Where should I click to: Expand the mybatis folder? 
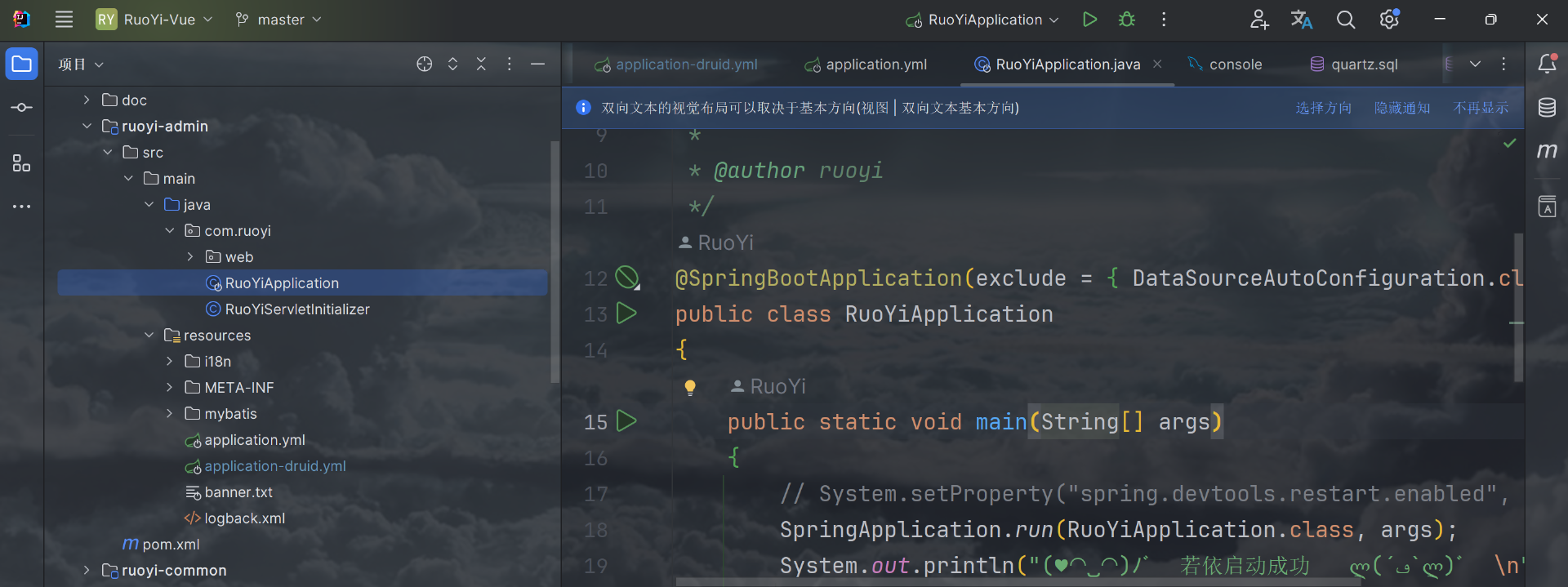click(169, 413)
